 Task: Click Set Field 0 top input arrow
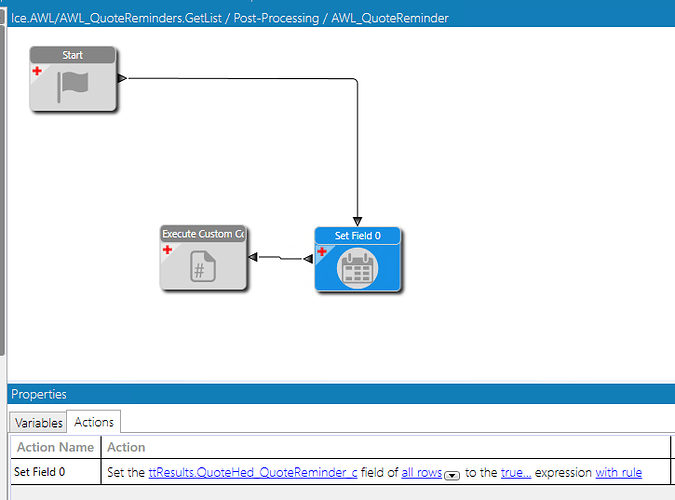(x=357, y=221)
